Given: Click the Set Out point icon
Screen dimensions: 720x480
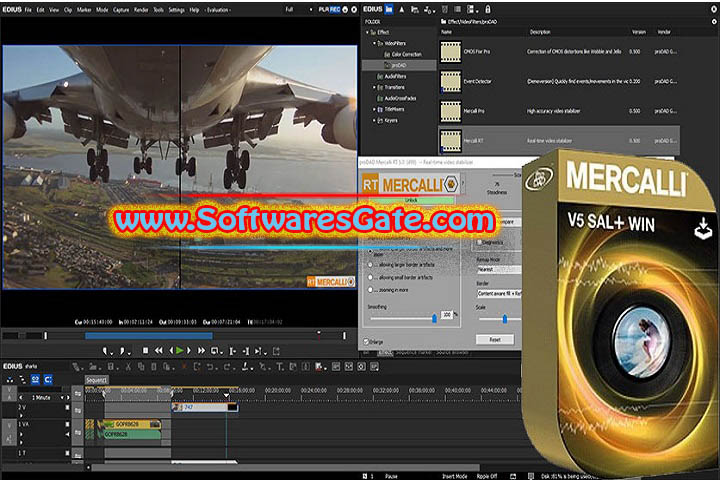Looking at the screenshot, I should [x=124, y=351].
